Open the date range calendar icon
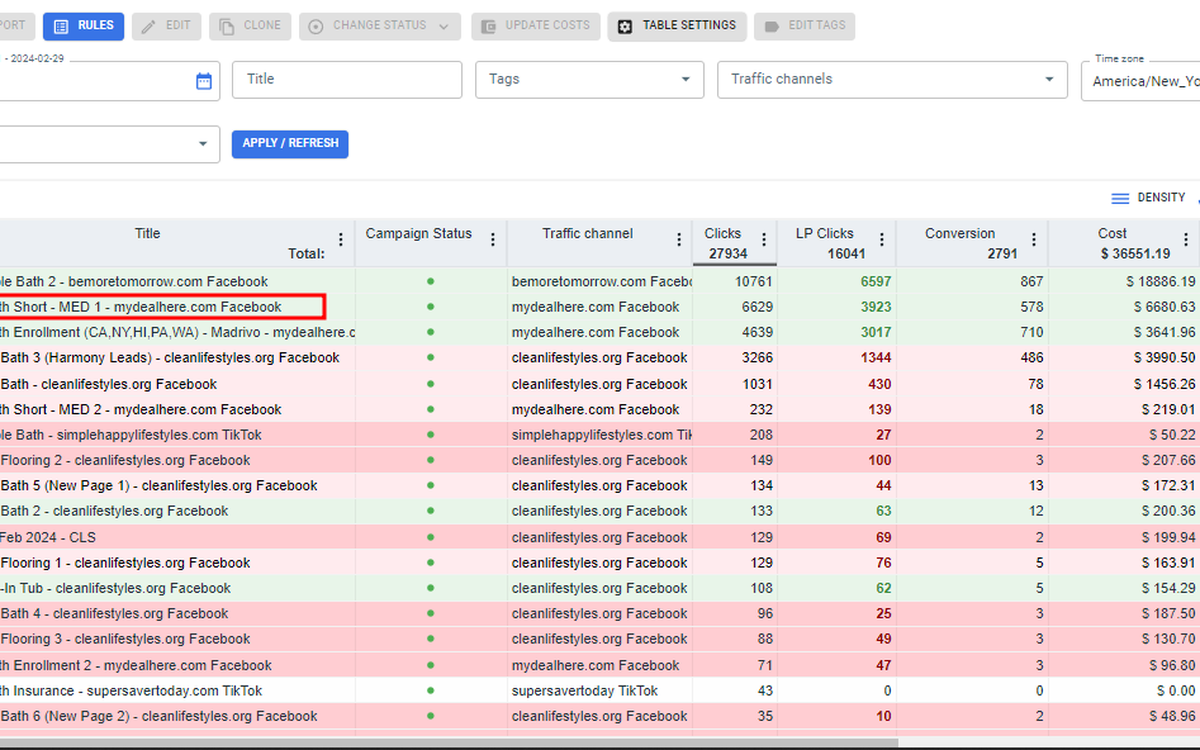1200x750 pixels. [x=204, y=81]
